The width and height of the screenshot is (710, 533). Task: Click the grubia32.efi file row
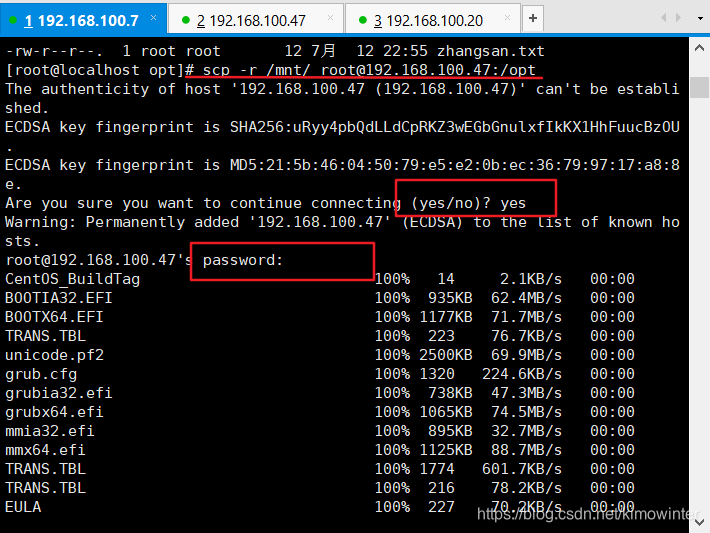[320, 393]
